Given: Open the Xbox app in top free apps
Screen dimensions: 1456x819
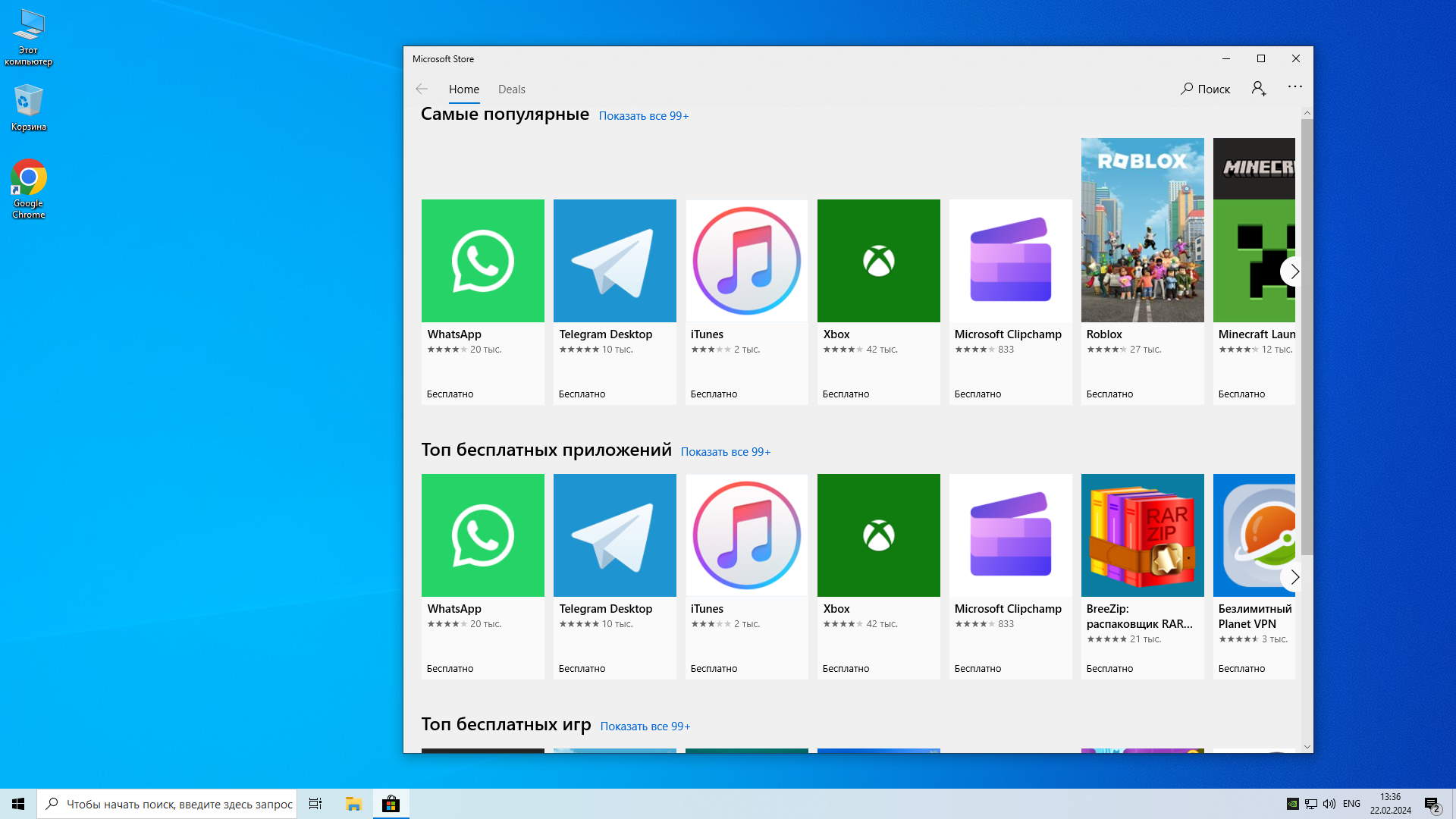Looking at the screenshot, I should point(878,535).
